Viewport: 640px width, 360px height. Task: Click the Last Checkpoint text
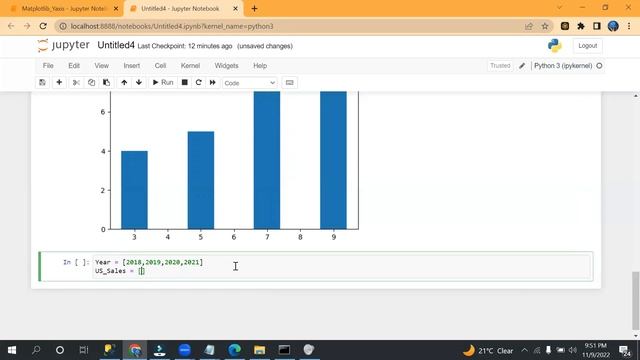point(185,46)
